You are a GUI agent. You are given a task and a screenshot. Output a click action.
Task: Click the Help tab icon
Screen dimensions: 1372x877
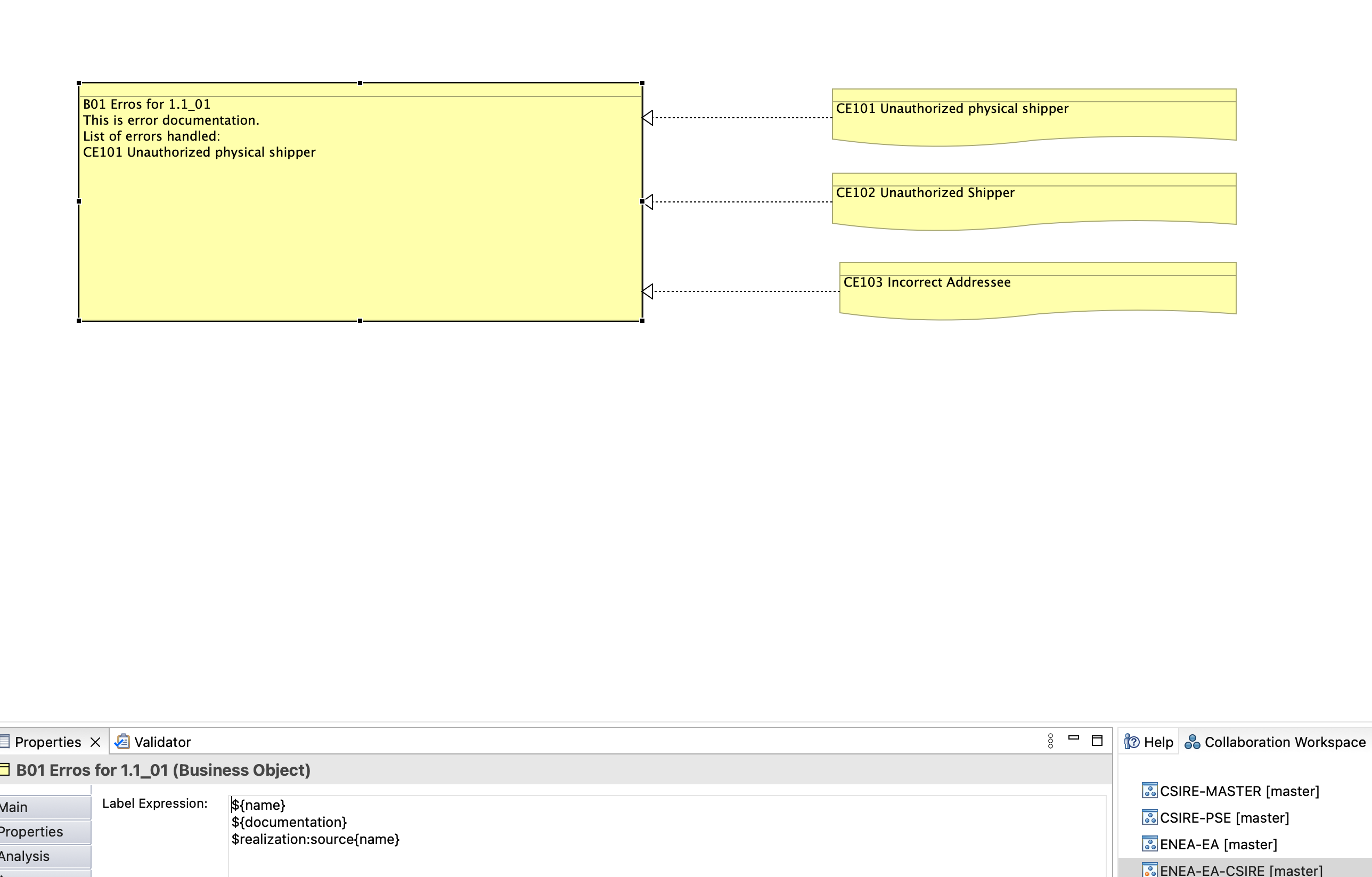point(1133,741)
